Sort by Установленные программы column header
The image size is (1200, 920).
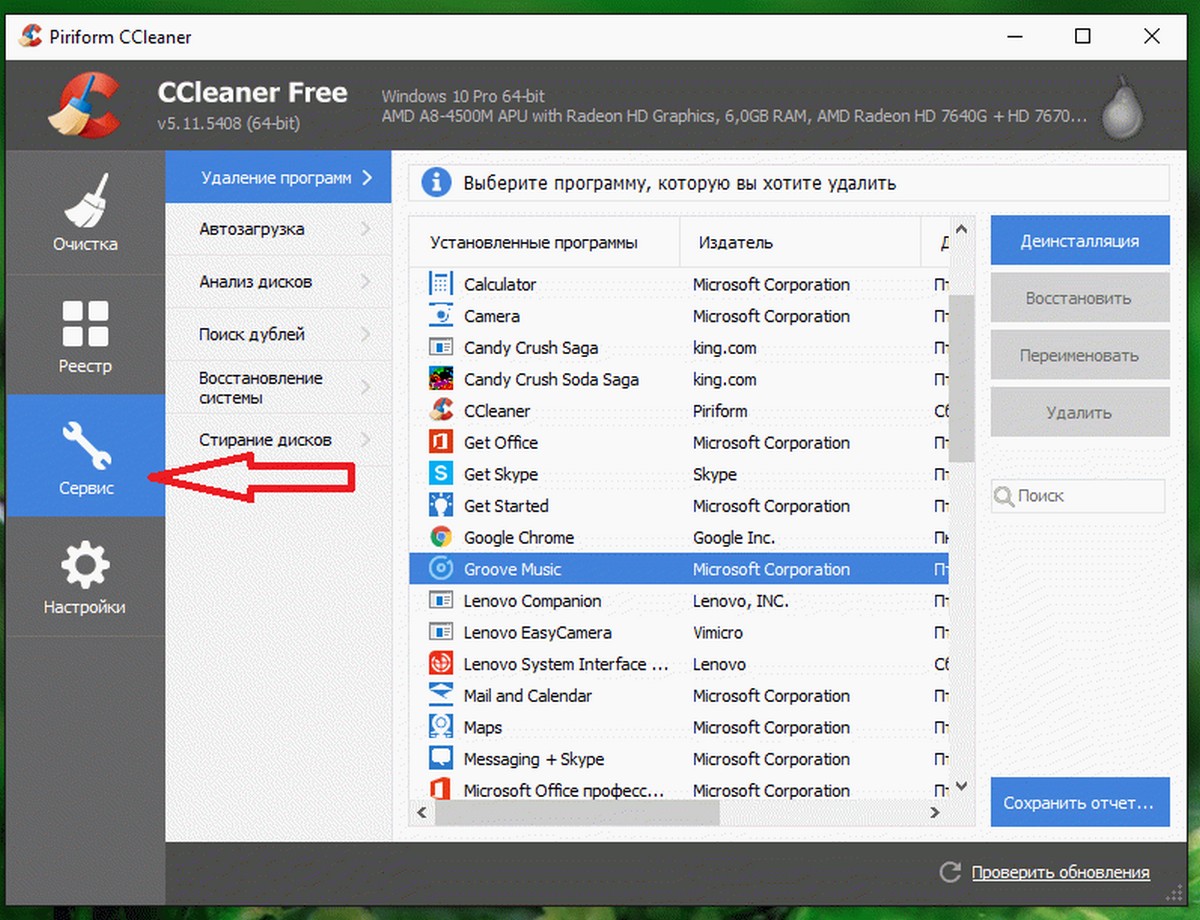(x=545, y=242)
